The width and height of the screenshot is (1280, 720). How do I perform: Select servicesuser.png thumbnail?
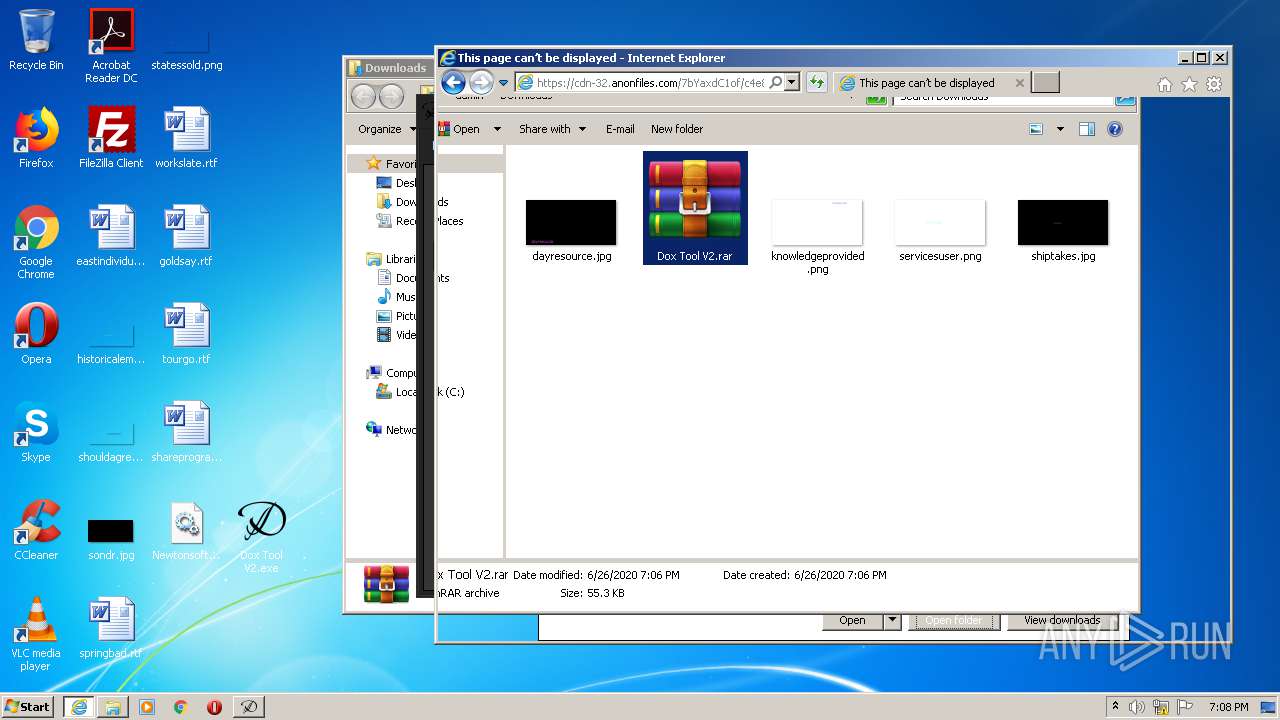point(940,231)
